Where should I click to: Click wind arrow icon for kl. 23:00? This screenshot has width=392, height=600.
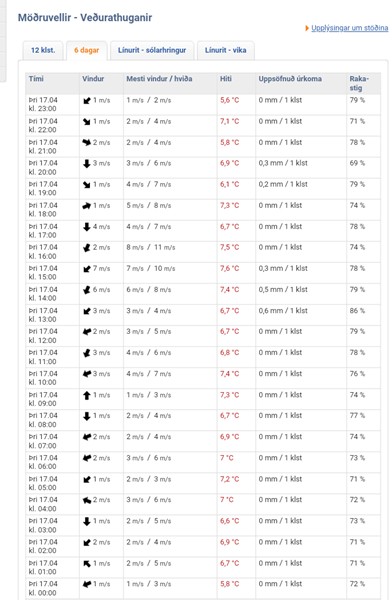(87, 101)
